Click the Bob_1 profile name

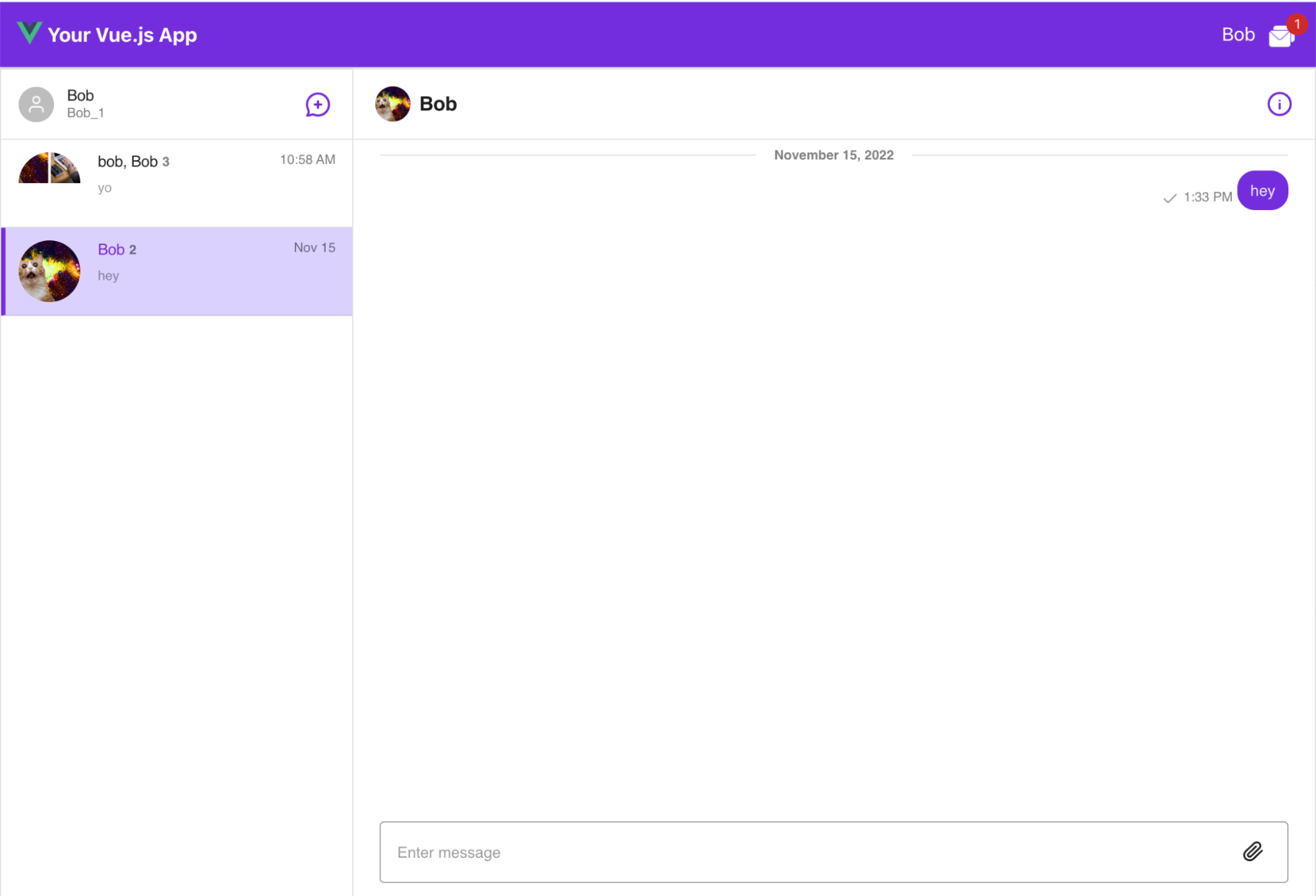click(86, 113)
